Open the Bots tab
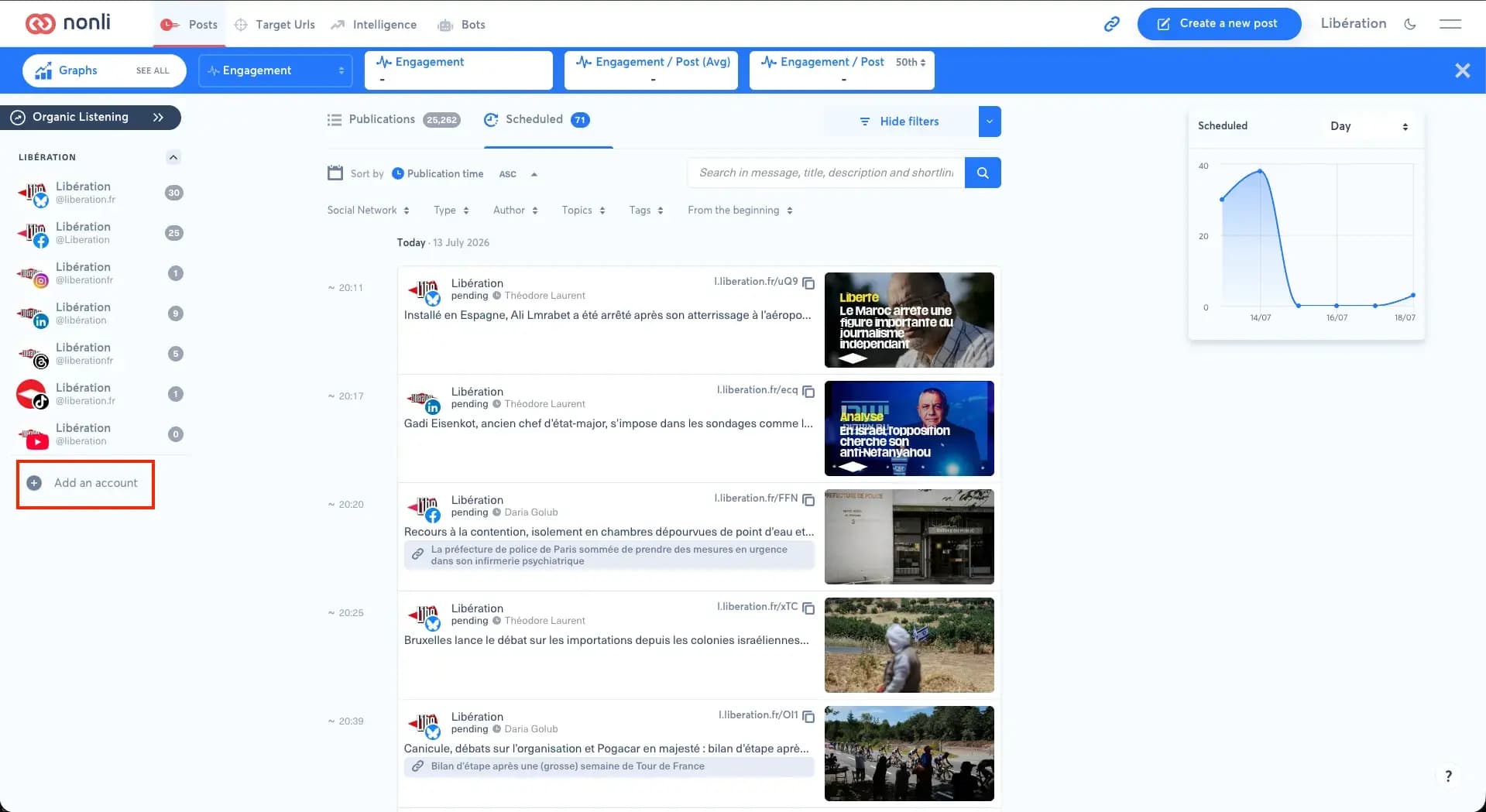This screenshot has height=812, width=1486. (x=462, y=24)
